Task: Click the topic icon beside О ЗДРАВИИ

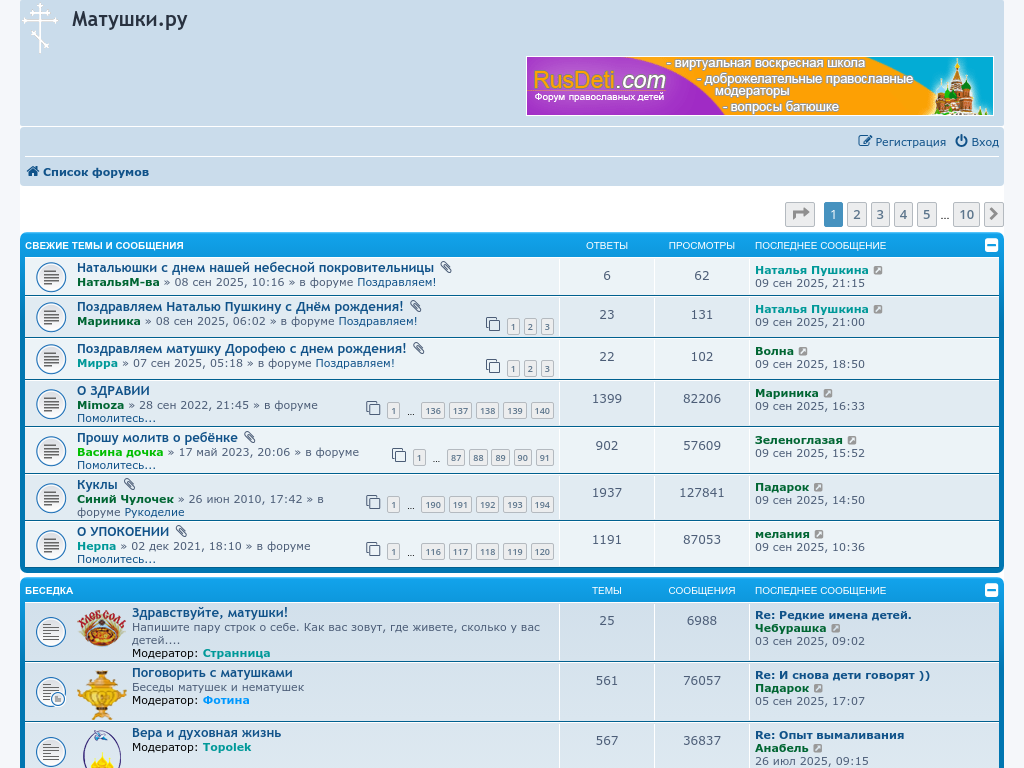Action: tap(51, 404)
